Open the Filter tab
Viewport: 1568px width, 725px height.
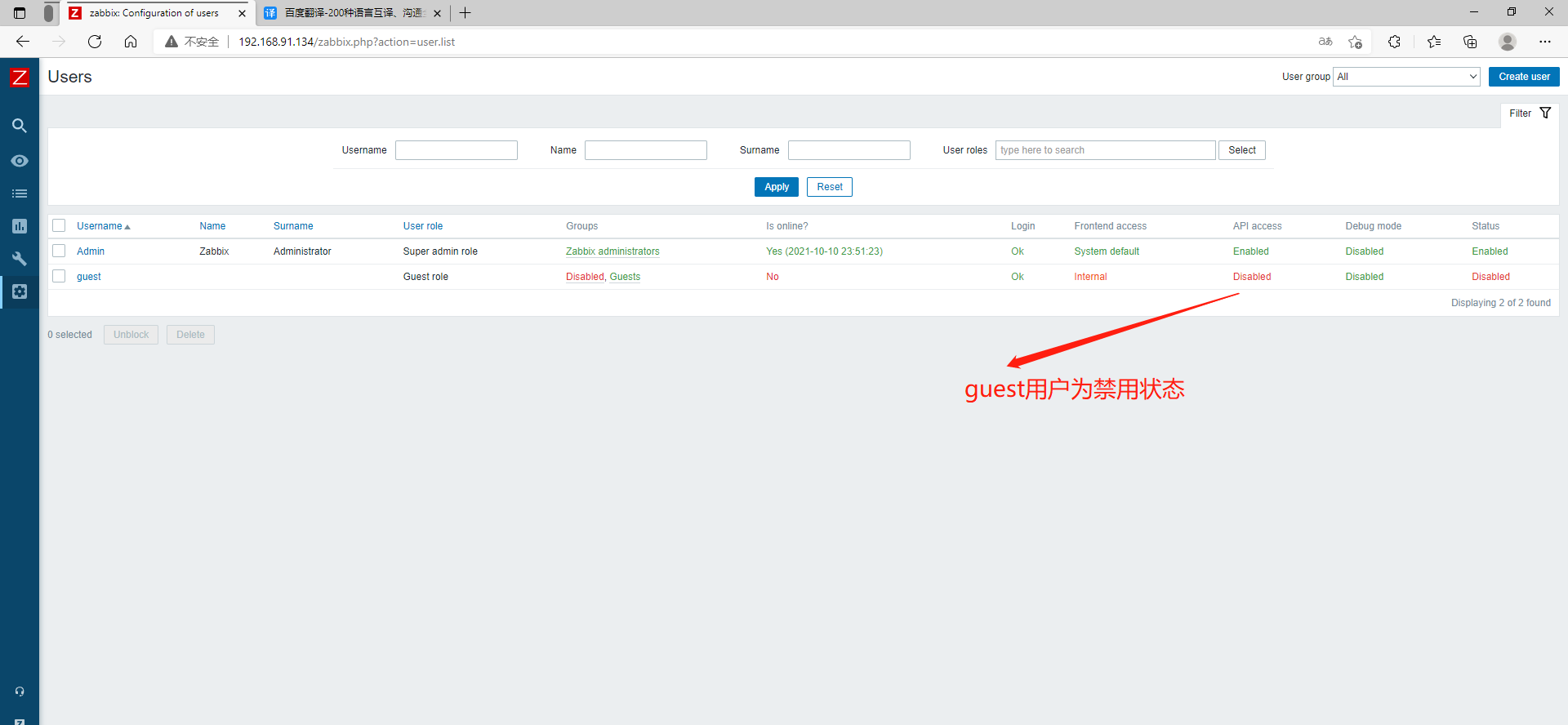coord(1530,113)
